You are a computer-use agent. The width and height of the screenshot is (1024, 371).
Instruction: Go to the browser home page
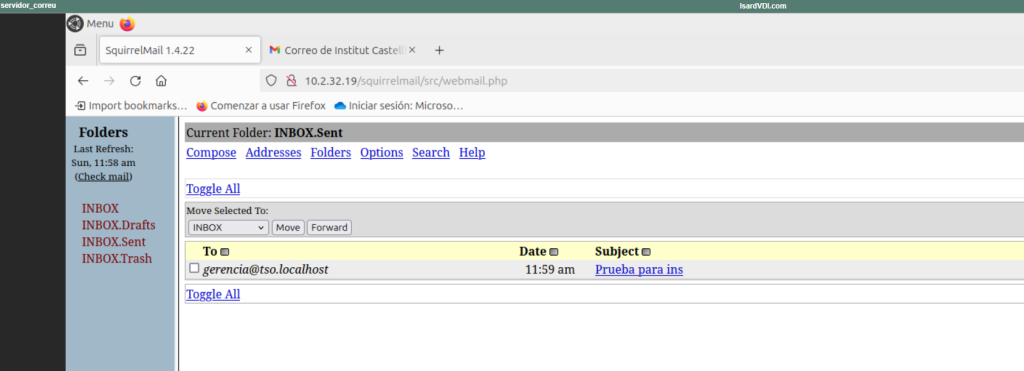click(x=161, y=81)
